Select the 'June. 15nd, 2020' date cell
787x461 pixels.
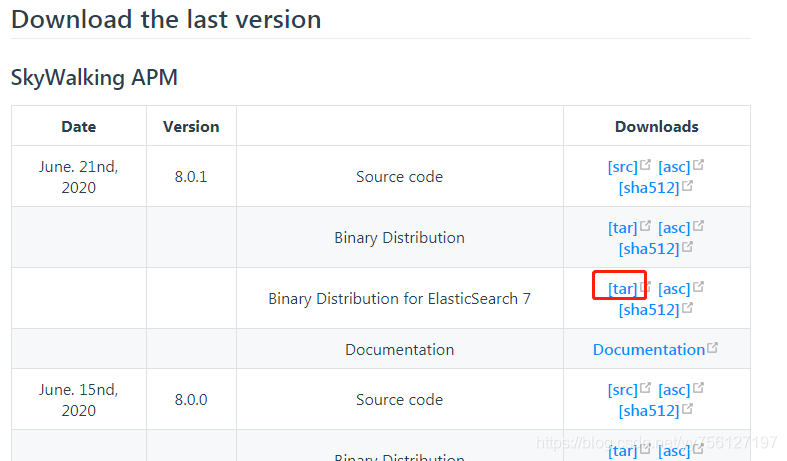click(79, 400)
